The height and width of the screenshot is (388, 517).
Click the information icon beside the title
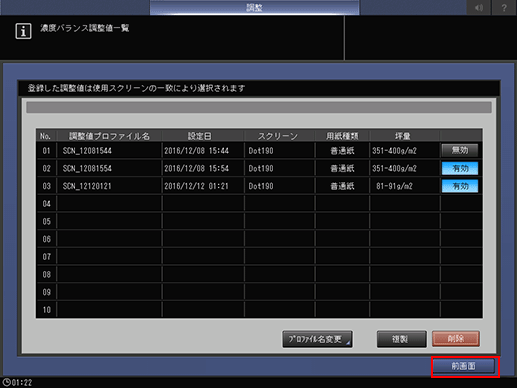point(23,31)
